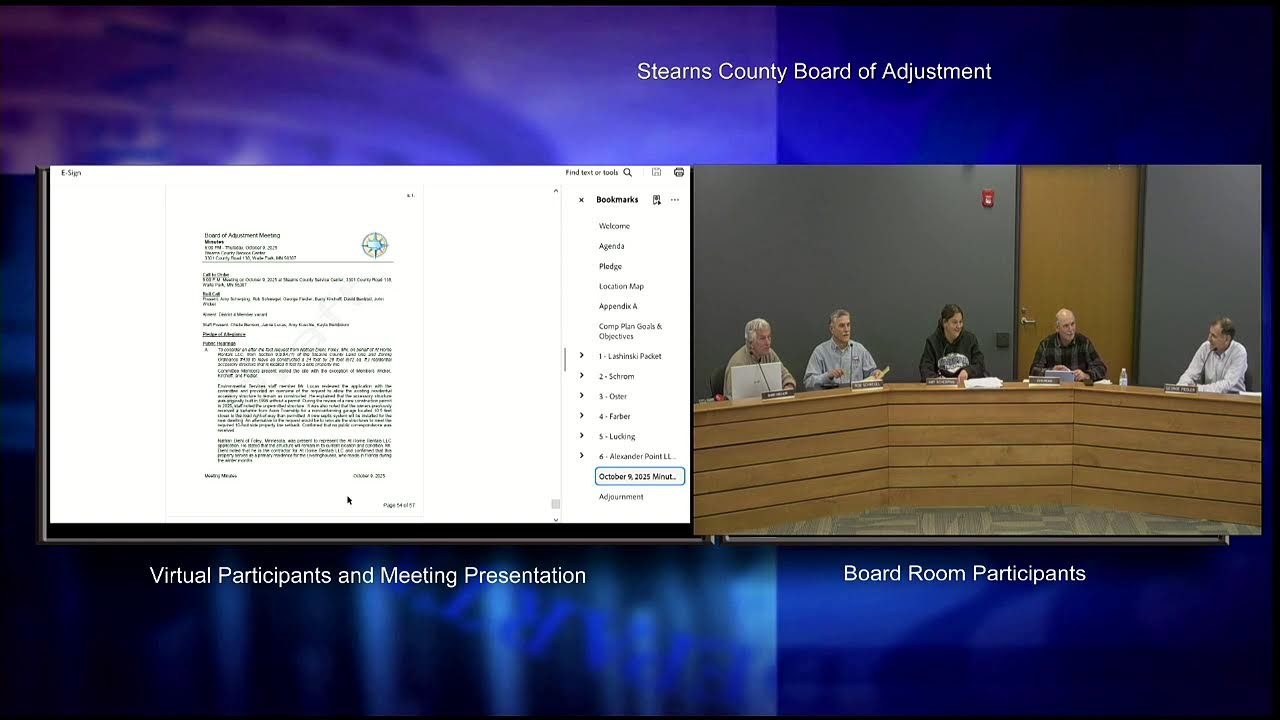Go to the Location Map bookmark

click(621, 286)
